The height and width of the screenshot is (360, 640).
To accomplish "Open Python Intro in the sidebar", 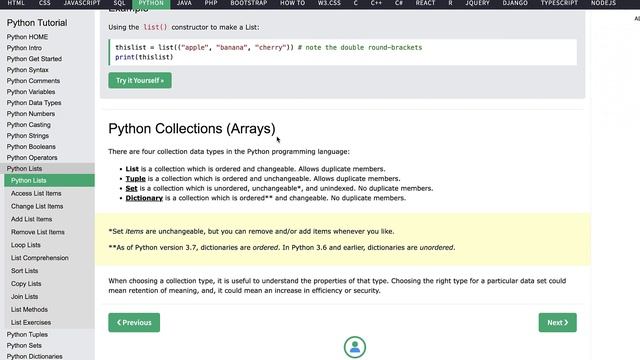I will (x=24, y=48).
